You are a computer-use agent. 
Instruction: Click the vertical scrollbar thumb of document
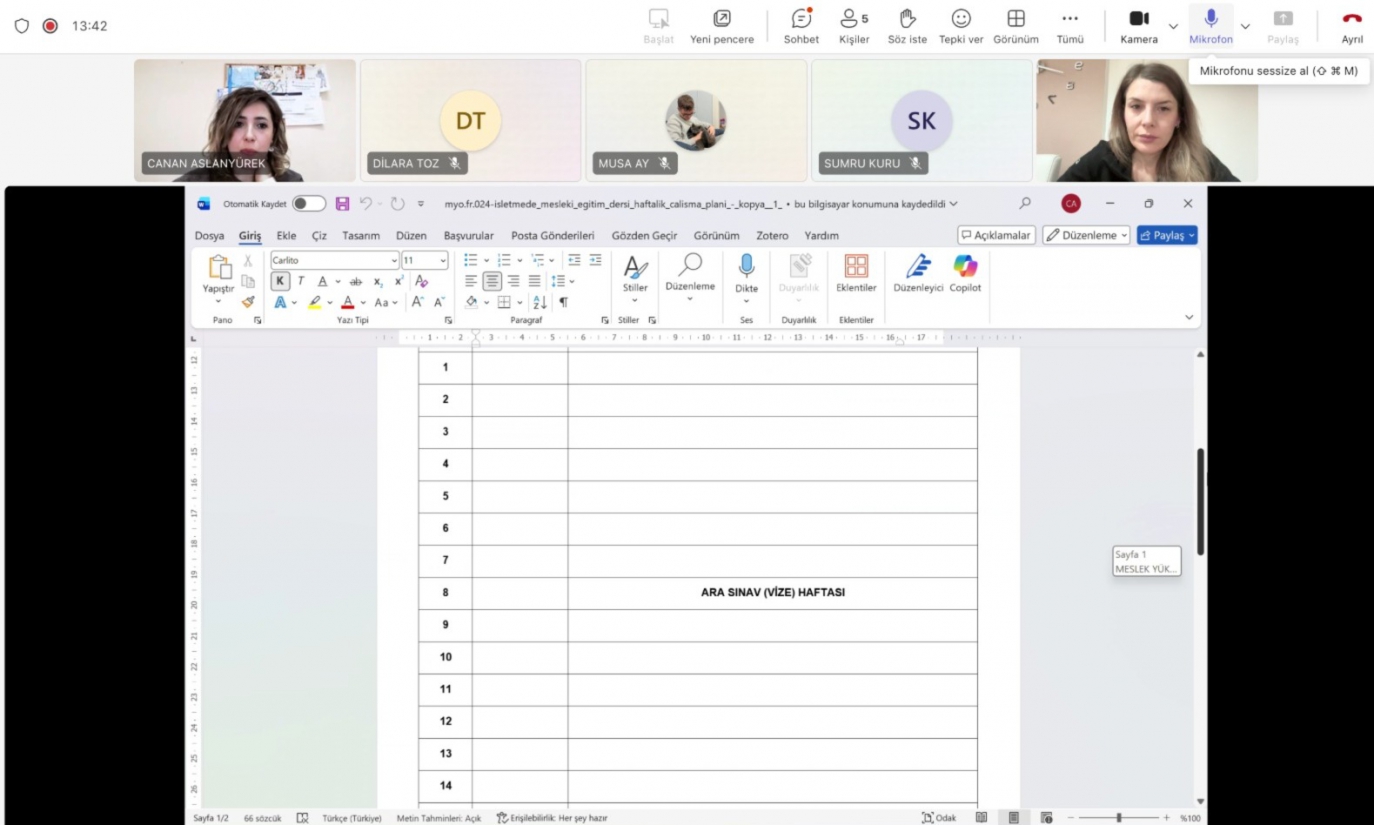(x=1200, y=500)
